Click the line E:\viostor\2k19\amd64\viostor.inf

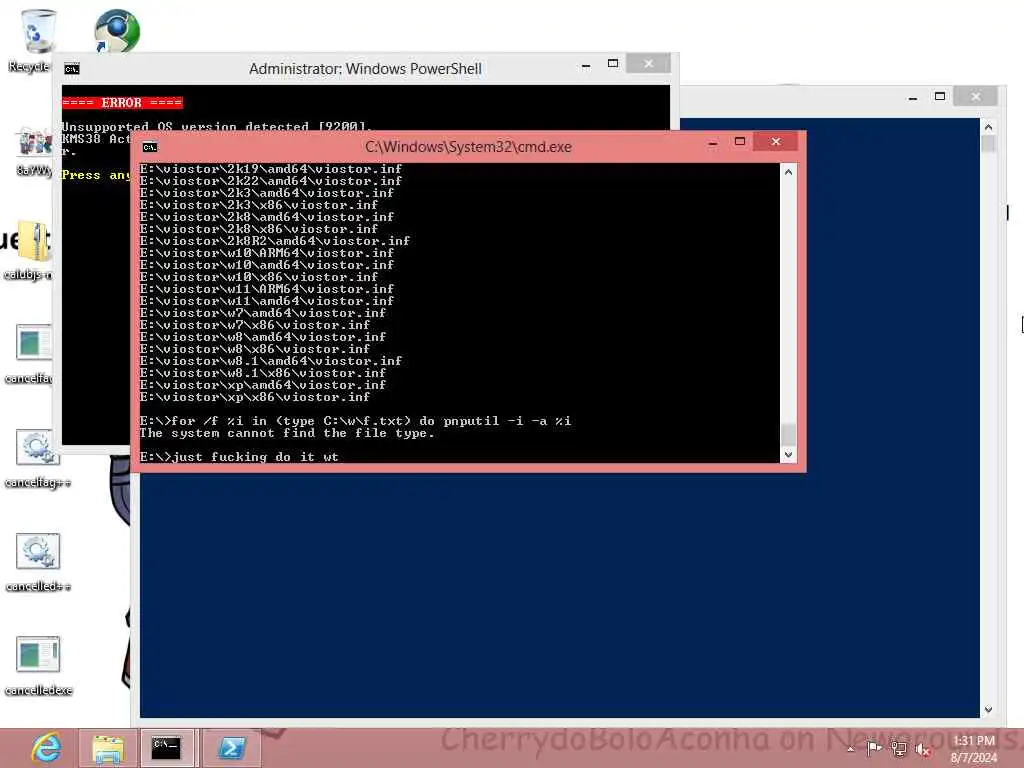tap(270, 168)
